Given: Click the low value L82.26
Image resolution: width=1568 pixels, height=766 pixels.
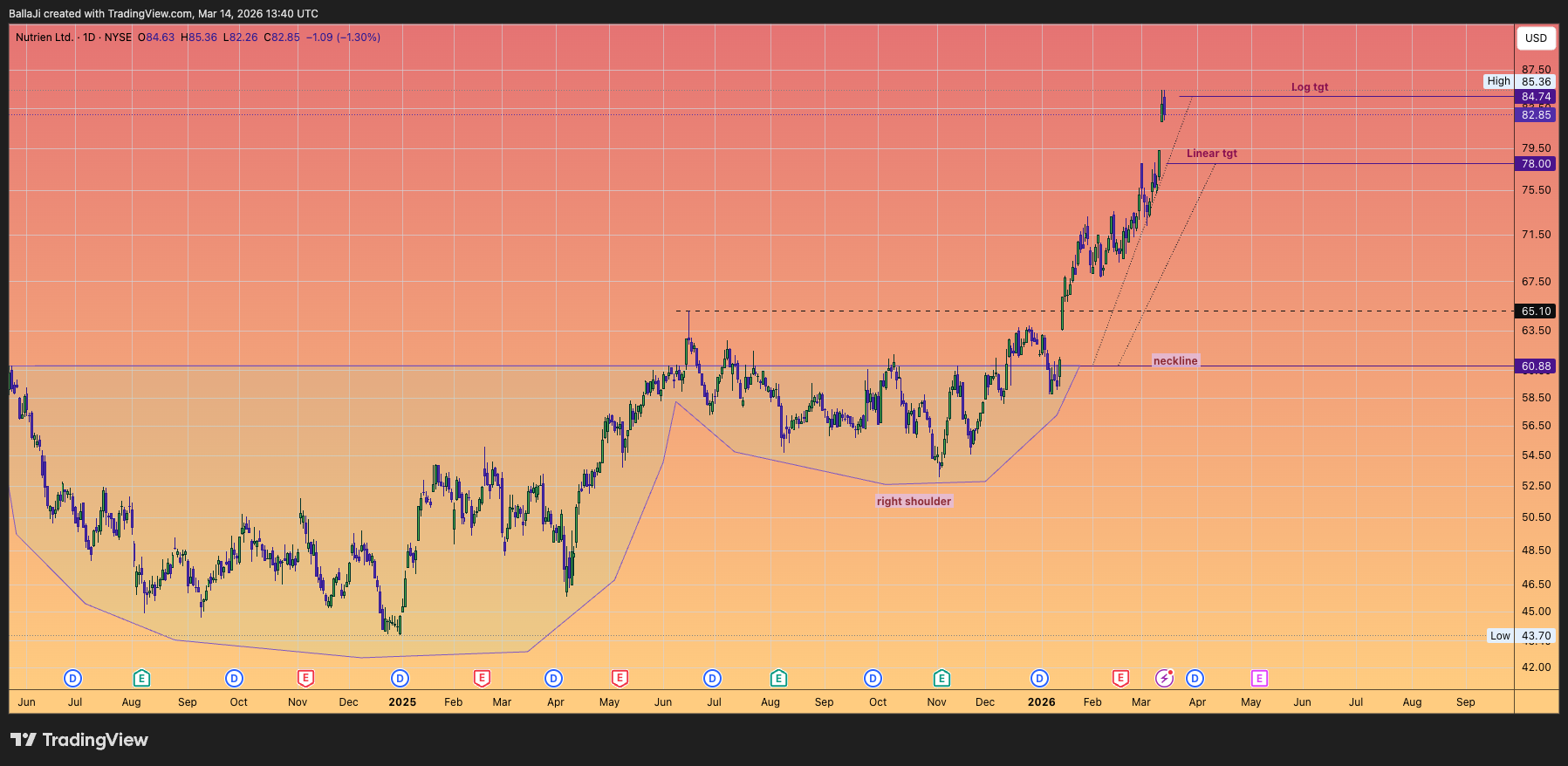Looking at the screenshot, I should [x=241, y=38].
